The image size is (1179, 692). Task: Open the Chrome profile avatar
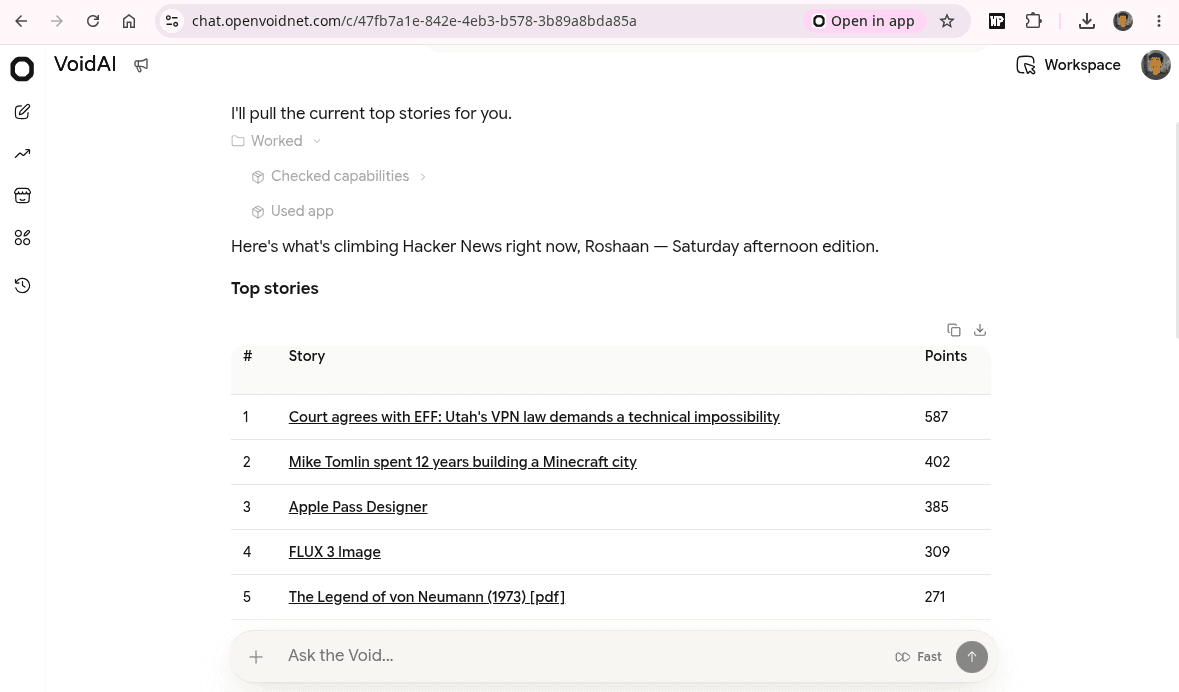(1123, 21)
